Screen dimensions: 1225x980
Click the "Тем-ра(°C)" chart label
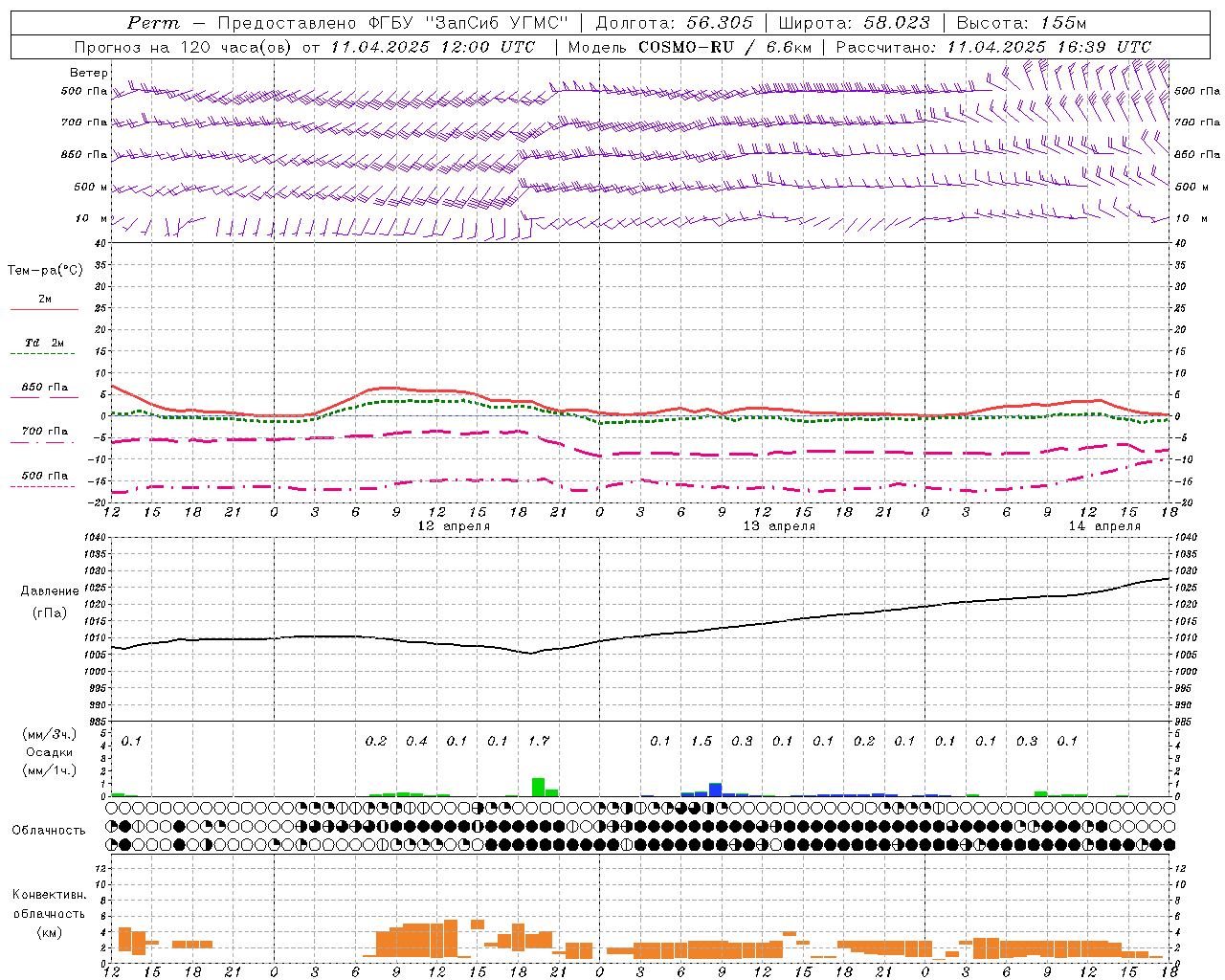pos(45,271)
